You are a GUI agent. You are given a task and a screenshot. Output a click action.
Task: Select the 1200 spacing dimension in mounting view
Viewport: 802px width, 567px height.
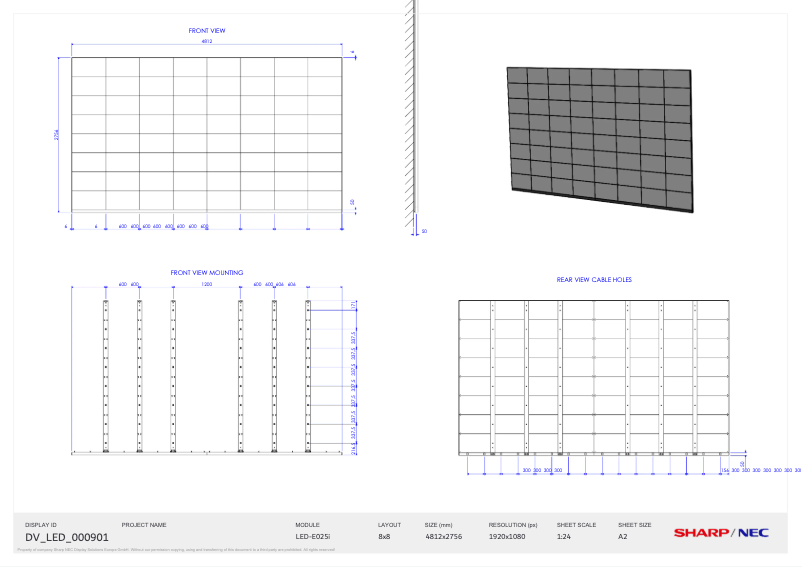tap(207, 284)
